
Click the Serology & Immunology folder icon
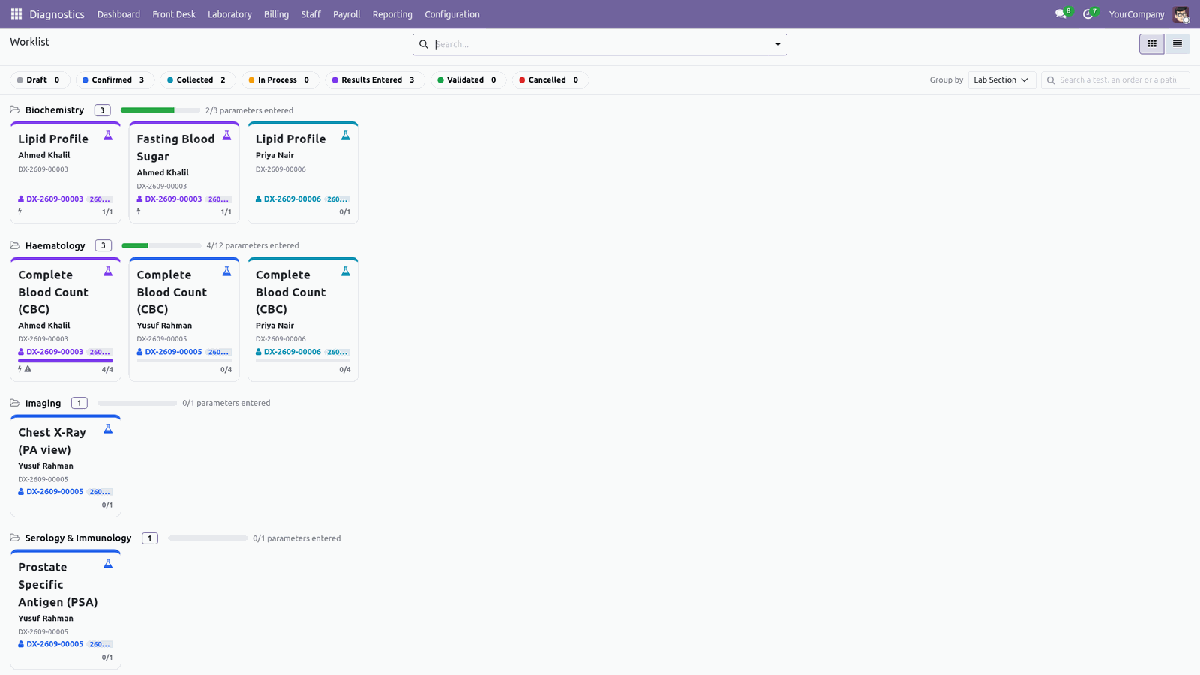pos(15,538)
